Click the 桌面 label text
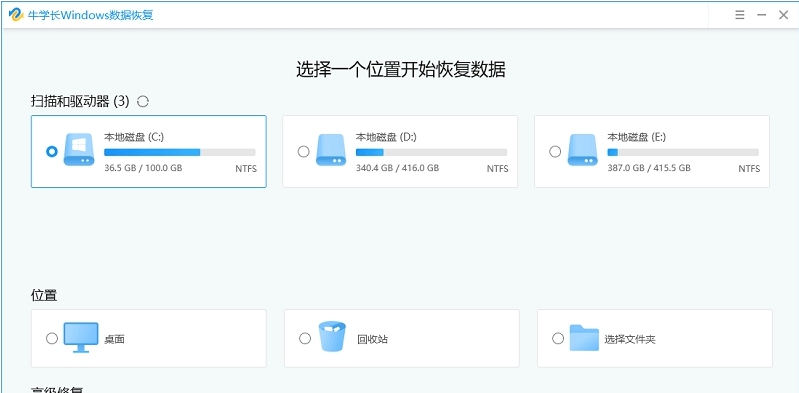The height and width of the screenshot is (393, 799). (114, 339)
